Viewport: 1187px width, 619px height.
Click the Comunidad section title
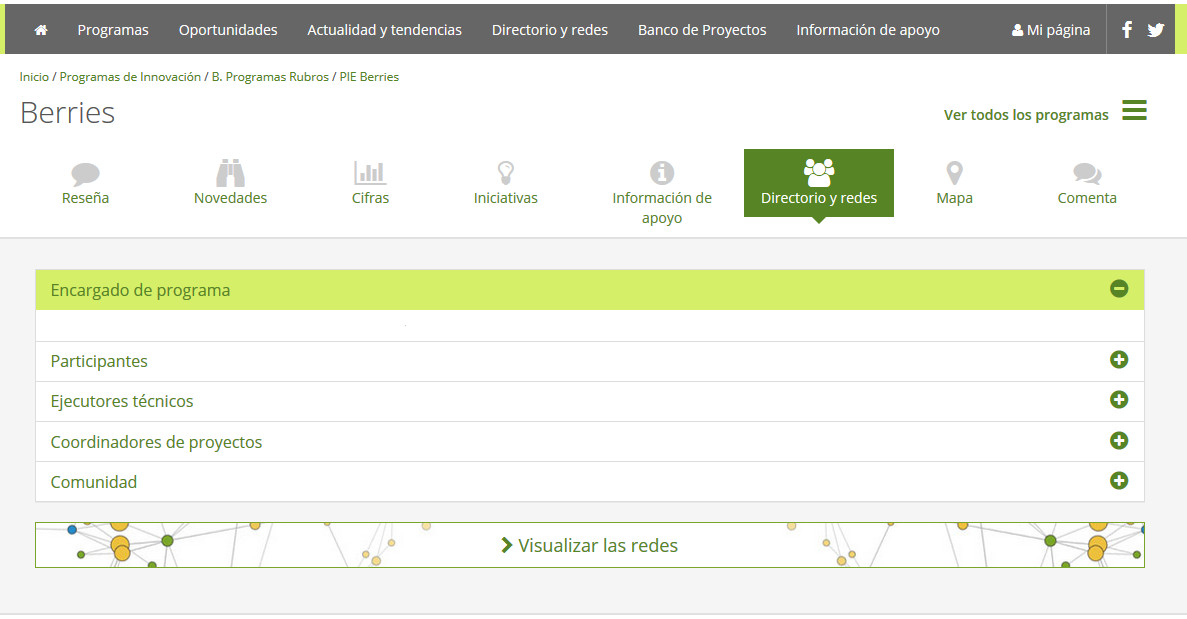[94, 482]
